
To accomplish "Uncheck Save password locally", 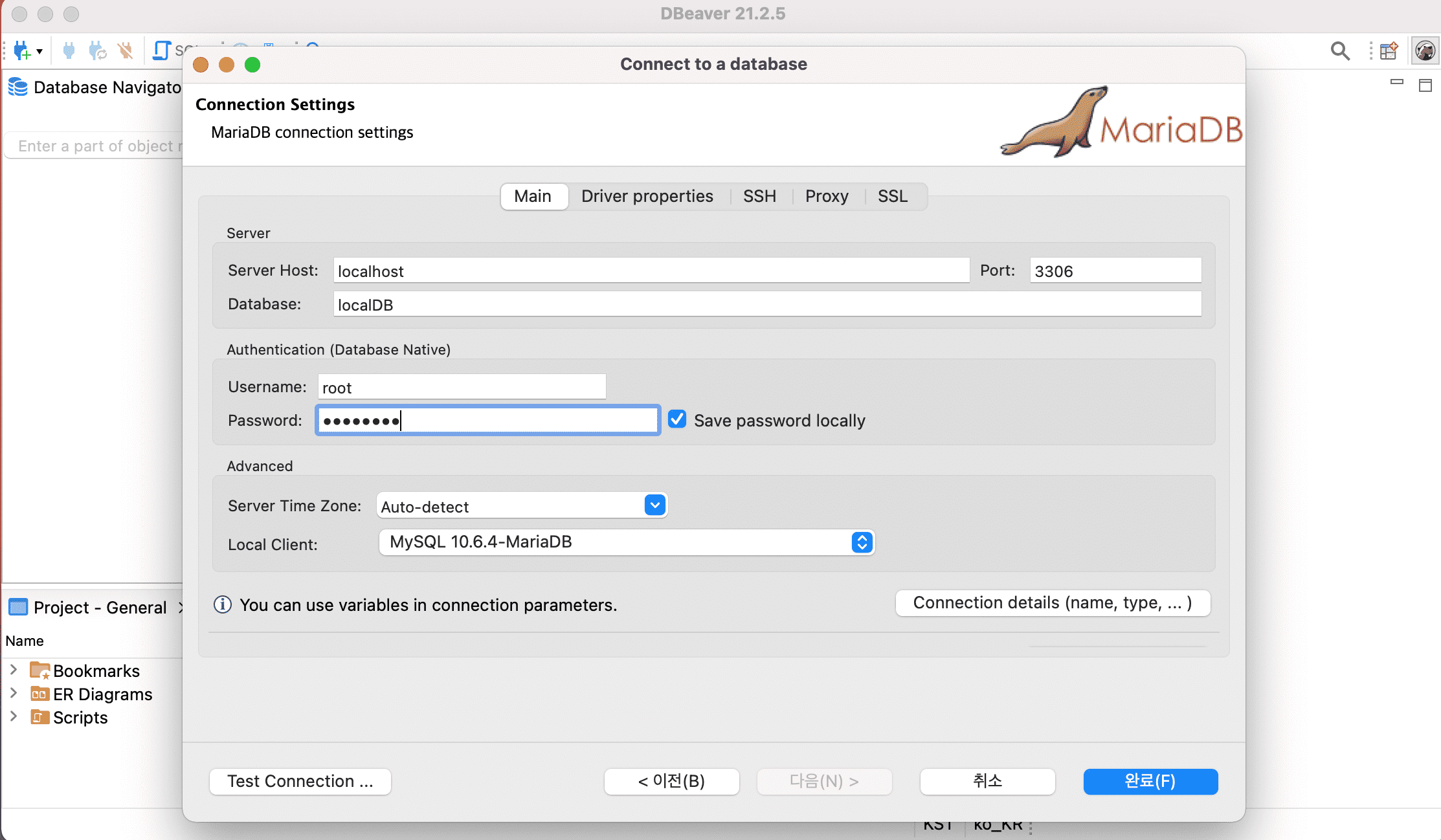I will pos(677,419).
